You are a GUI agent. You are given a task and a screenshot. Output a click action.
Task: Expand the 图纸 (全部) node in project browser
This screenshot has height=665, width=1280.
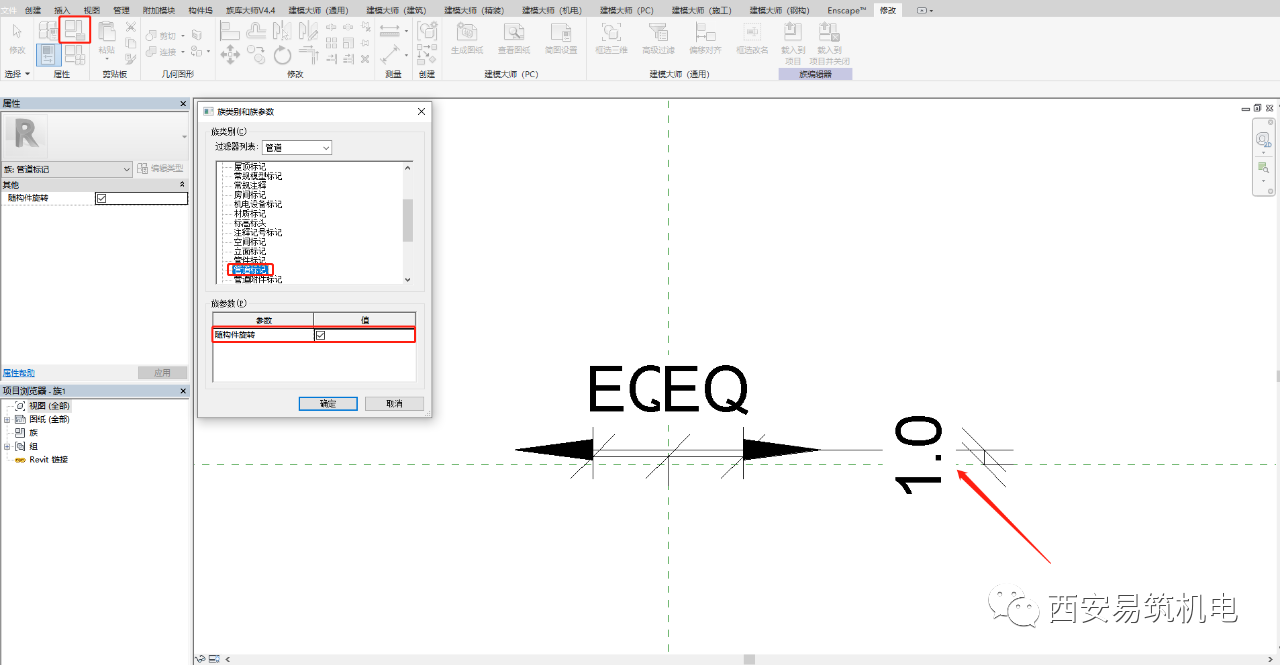click(7, 420)
